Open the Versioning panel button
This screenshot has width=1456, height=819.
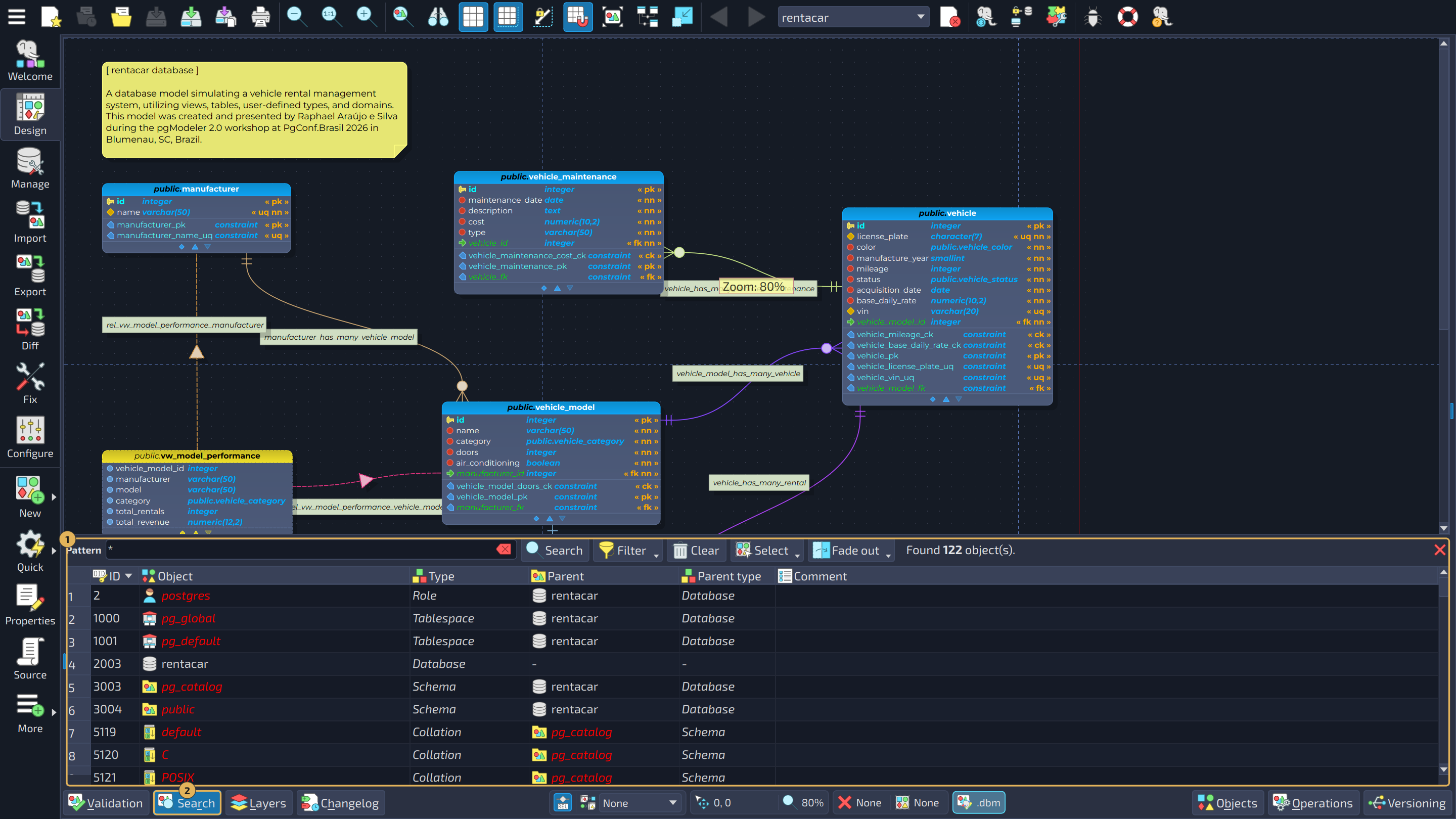click(1407, 803)
